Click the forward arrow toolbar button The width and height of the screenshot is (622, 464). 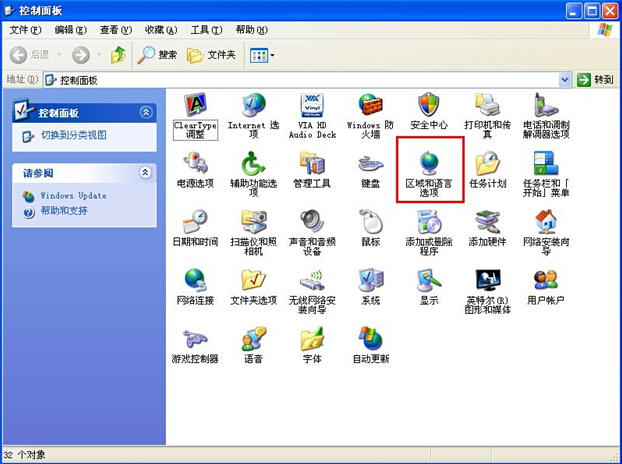[x=81, y=55]
